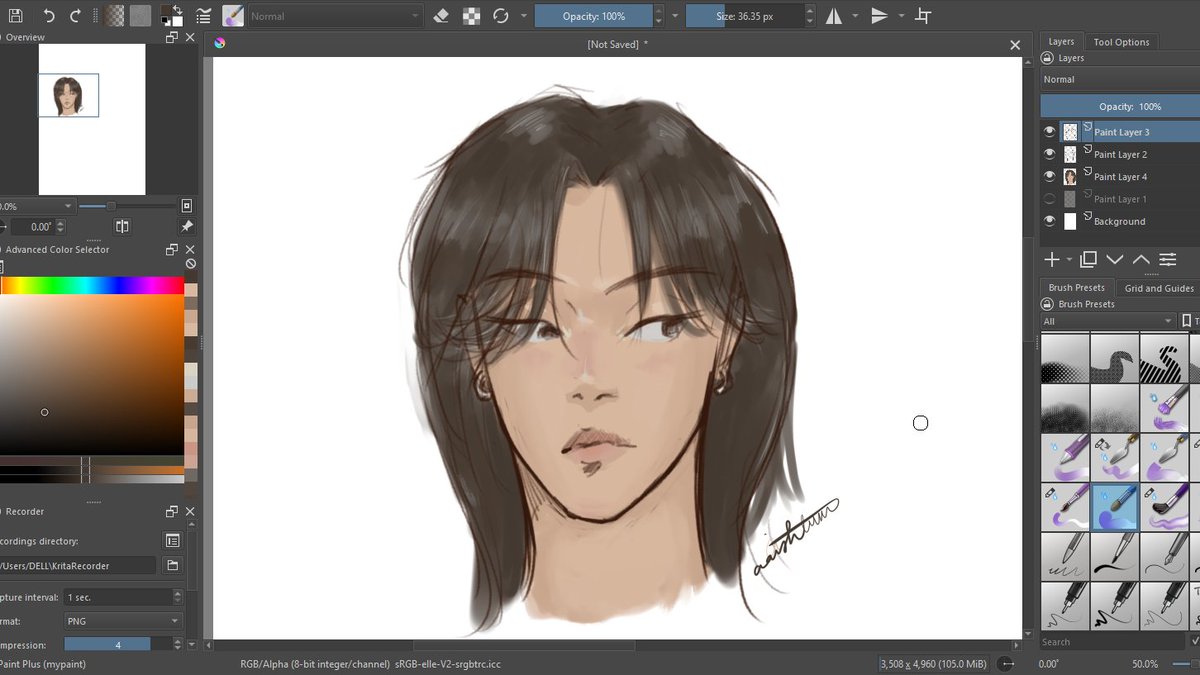Switch to the Tool Options tab

click(x=1121, y=42)
